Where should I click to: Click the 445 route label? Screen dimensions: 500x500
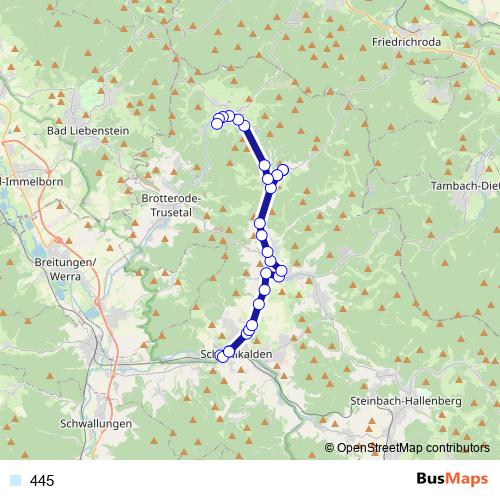click(42, 481)
